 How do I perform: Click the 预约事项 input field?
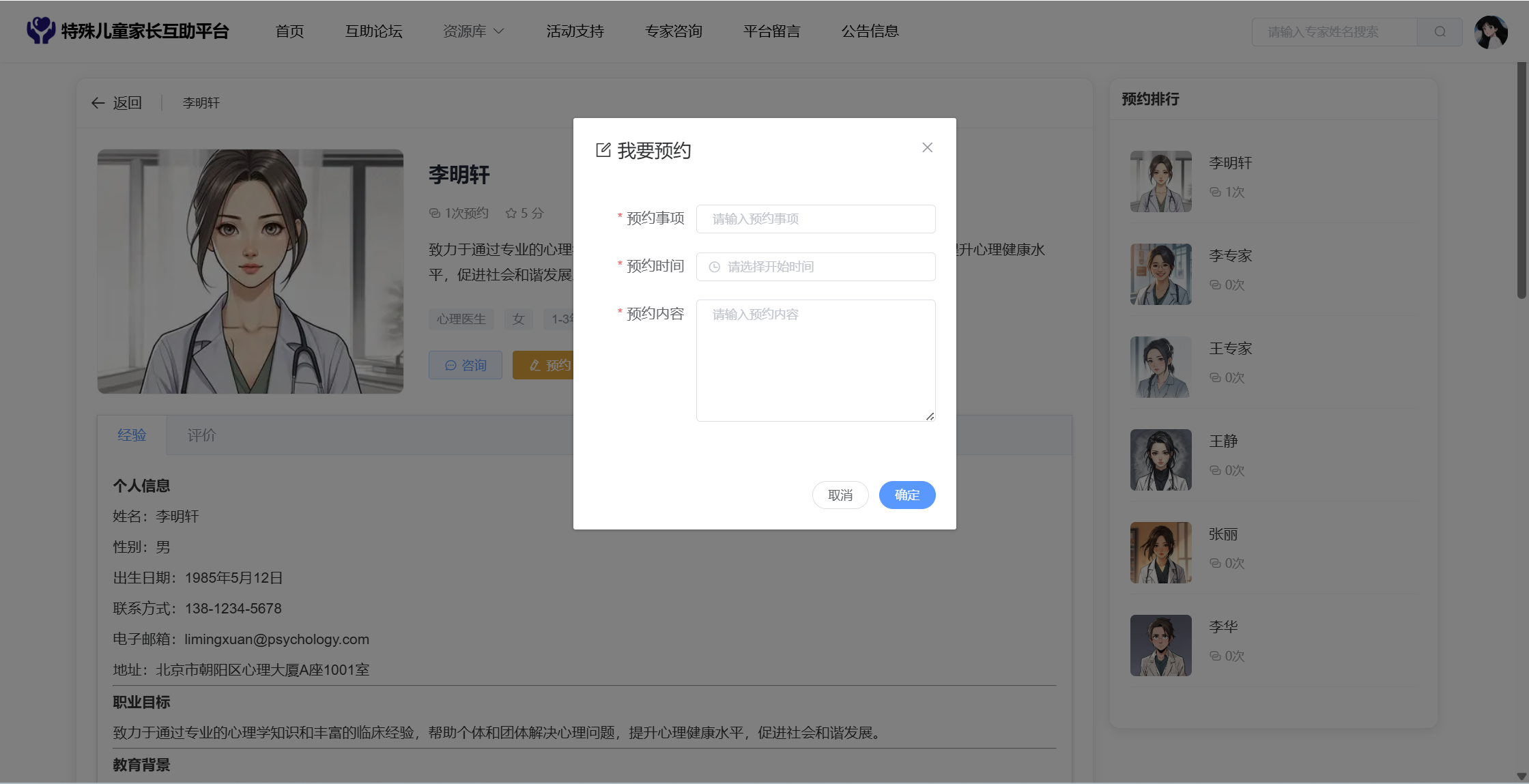(815, 219)
